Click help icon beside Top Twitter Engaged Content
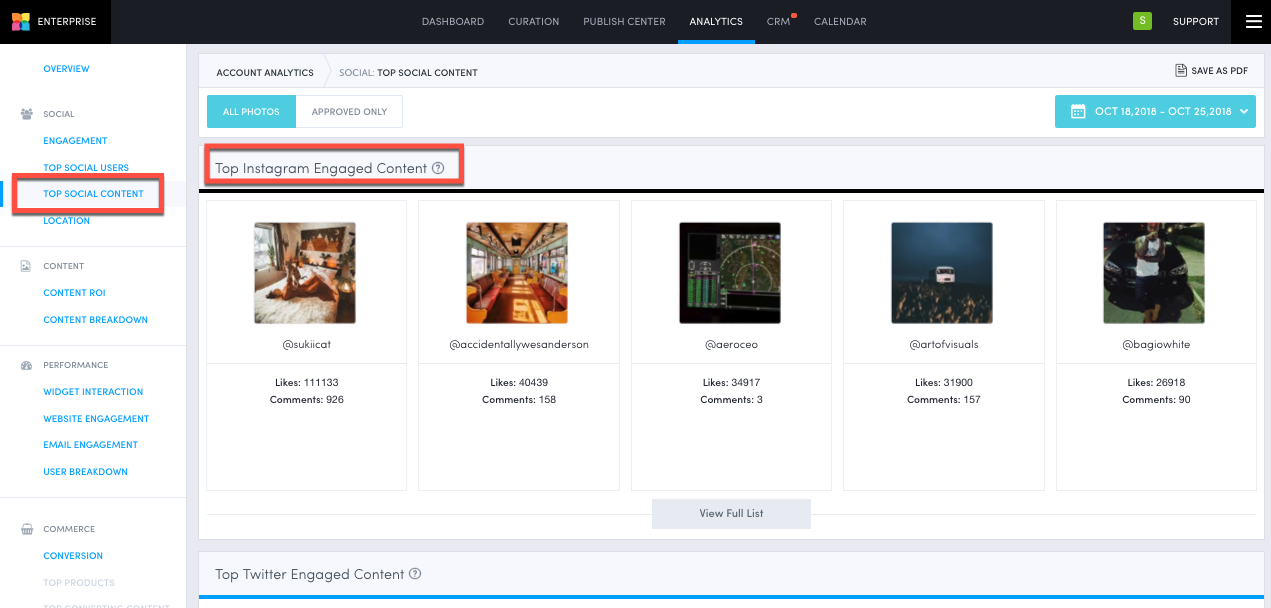Screen dimensions: 1271x608 pos(415,574)
